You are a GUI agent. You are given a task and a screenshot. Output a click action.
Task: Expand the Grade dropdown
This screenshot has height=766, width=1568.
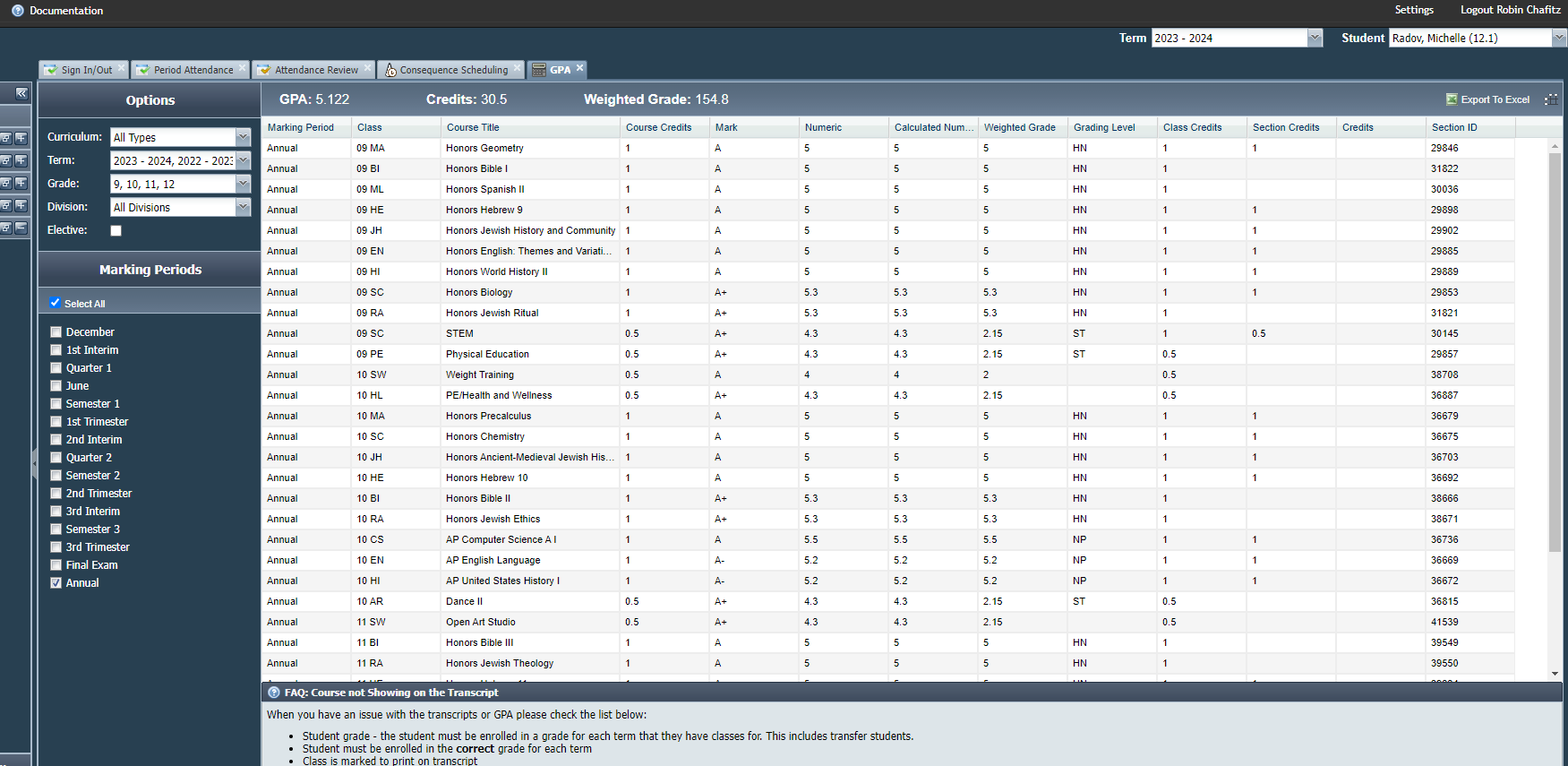pos(243,184)
